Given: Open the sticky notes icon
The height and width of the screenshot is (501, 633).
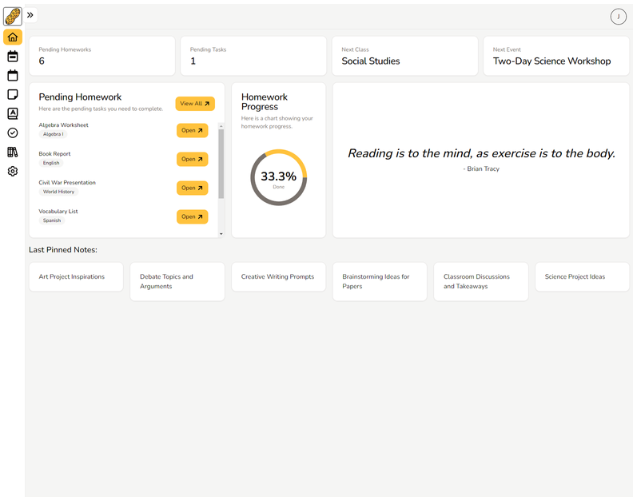Looking at the screenshot, I should (13, 94).
